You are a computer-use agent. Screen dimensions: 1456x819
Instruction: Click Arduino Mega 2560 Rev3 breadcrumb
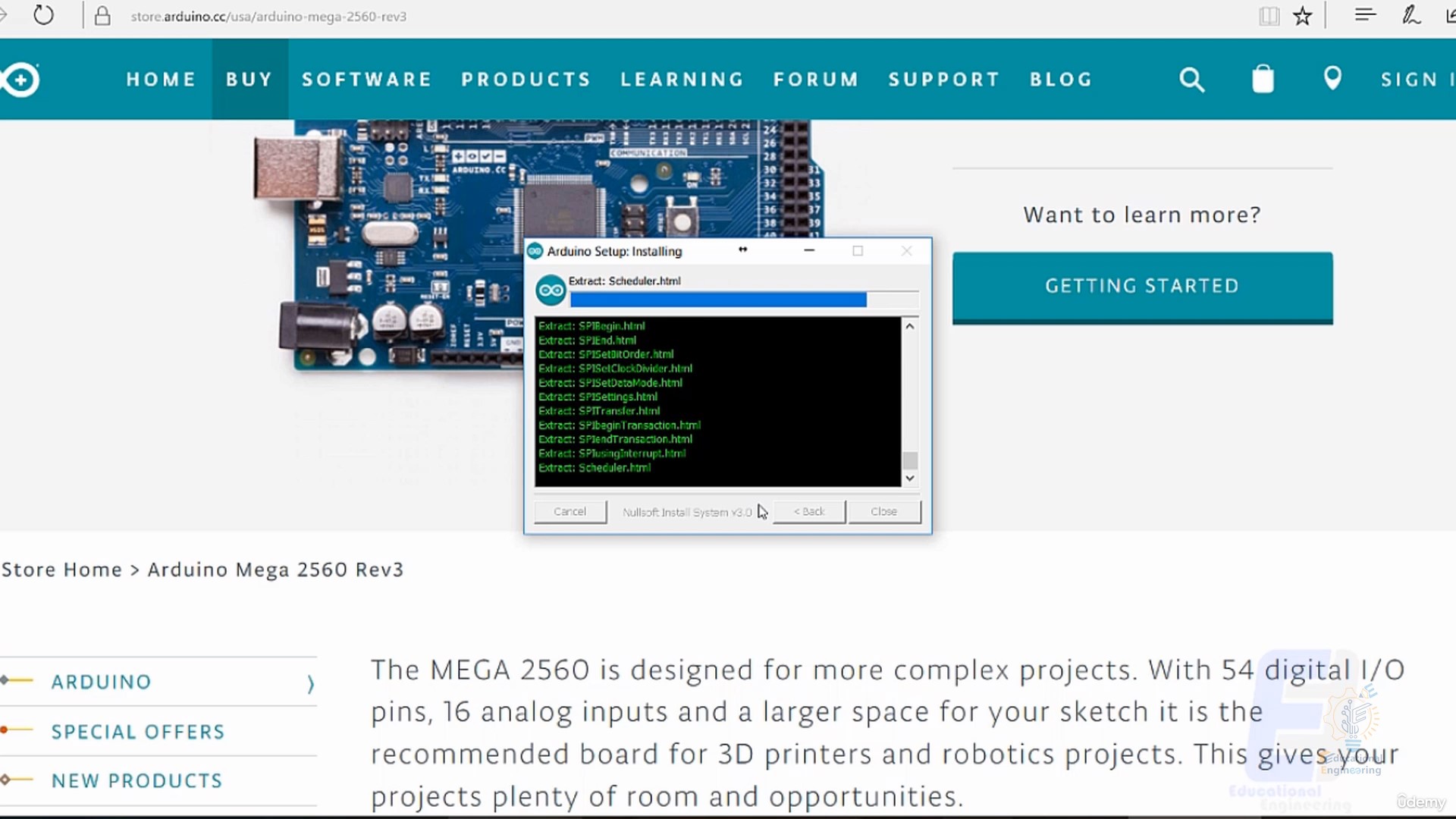(x=275, y=570)
